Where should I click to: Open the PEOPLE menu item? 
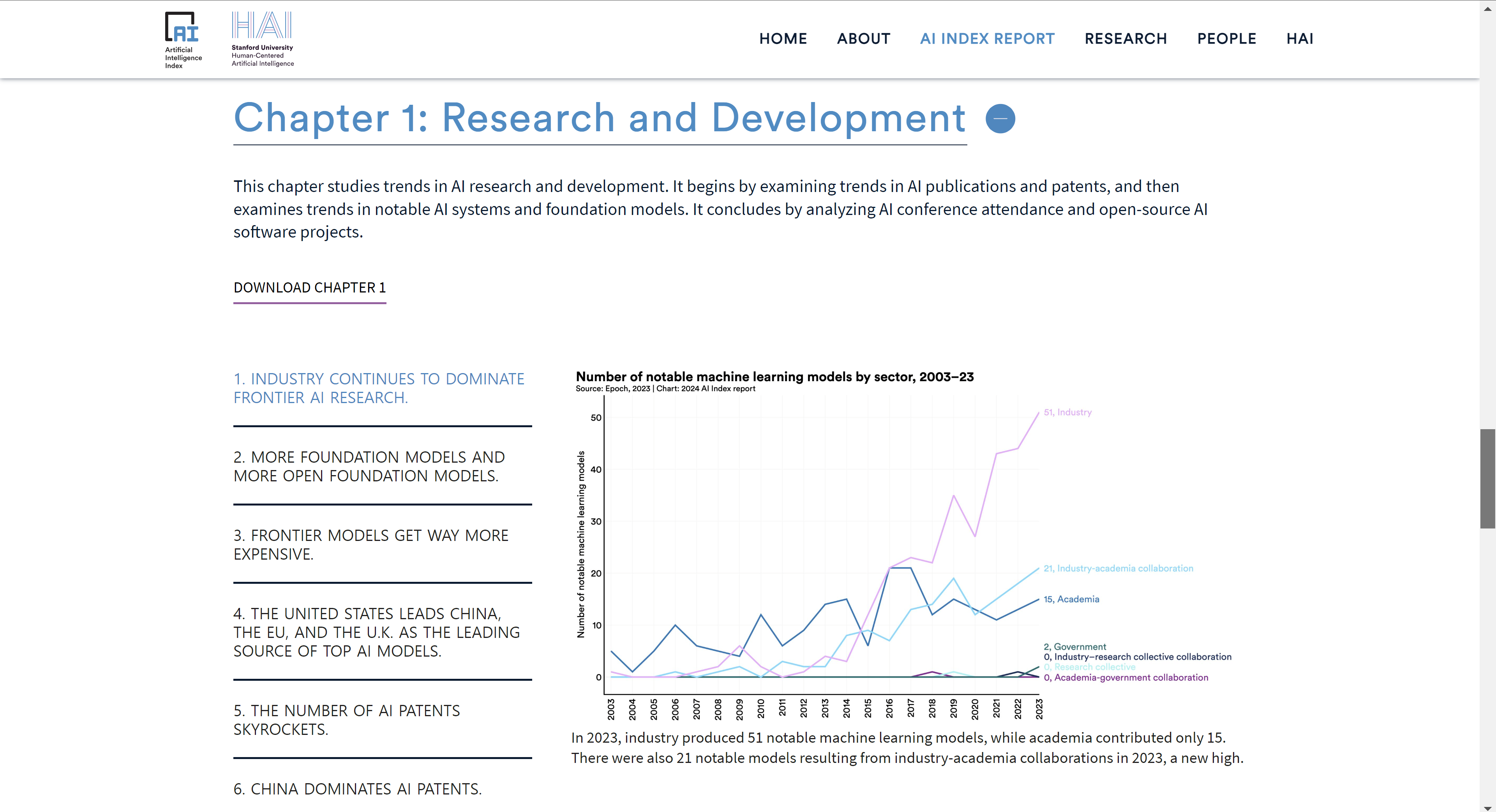1226,39
